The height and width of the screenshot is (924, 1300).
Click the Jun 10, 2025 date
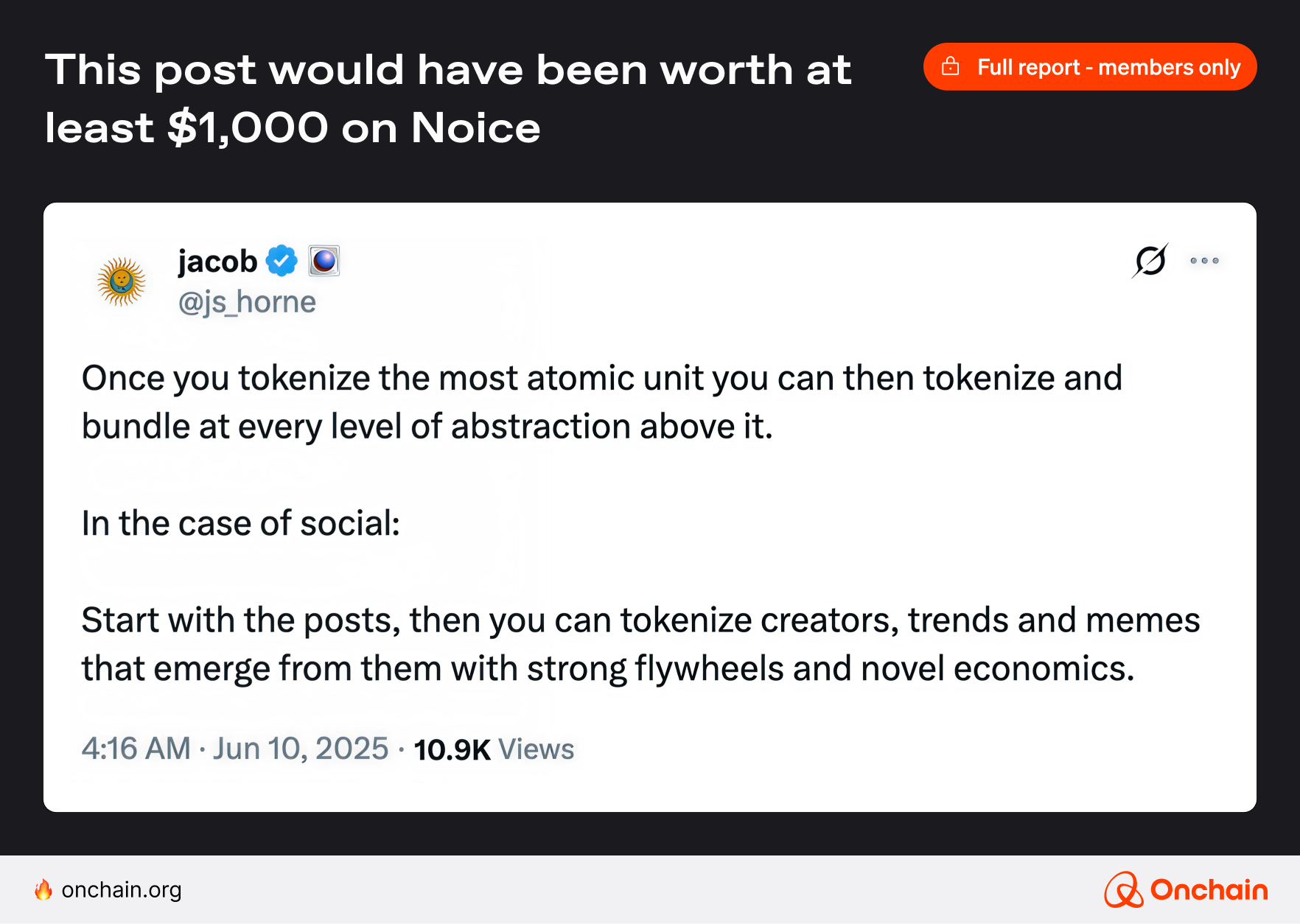(301, 749)
